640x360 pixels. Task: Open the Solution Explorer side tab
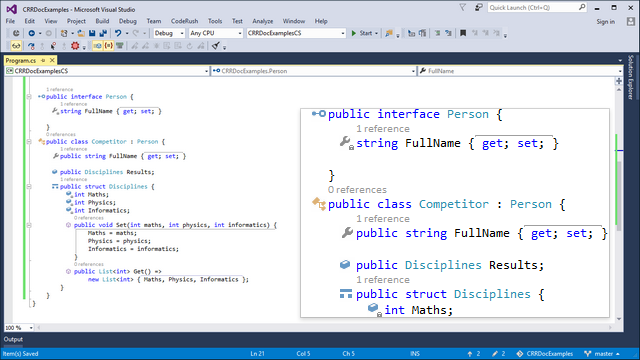631,77
